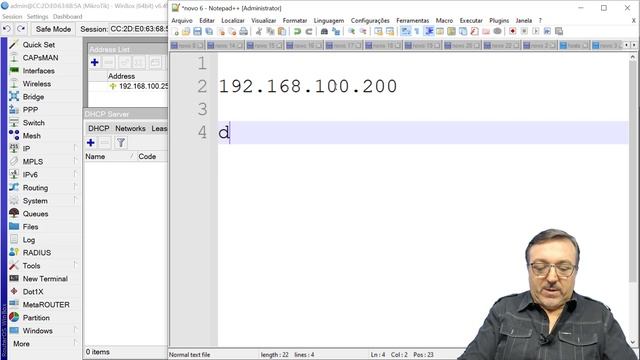Open the Localizar menu

click(x=233, y=20)
